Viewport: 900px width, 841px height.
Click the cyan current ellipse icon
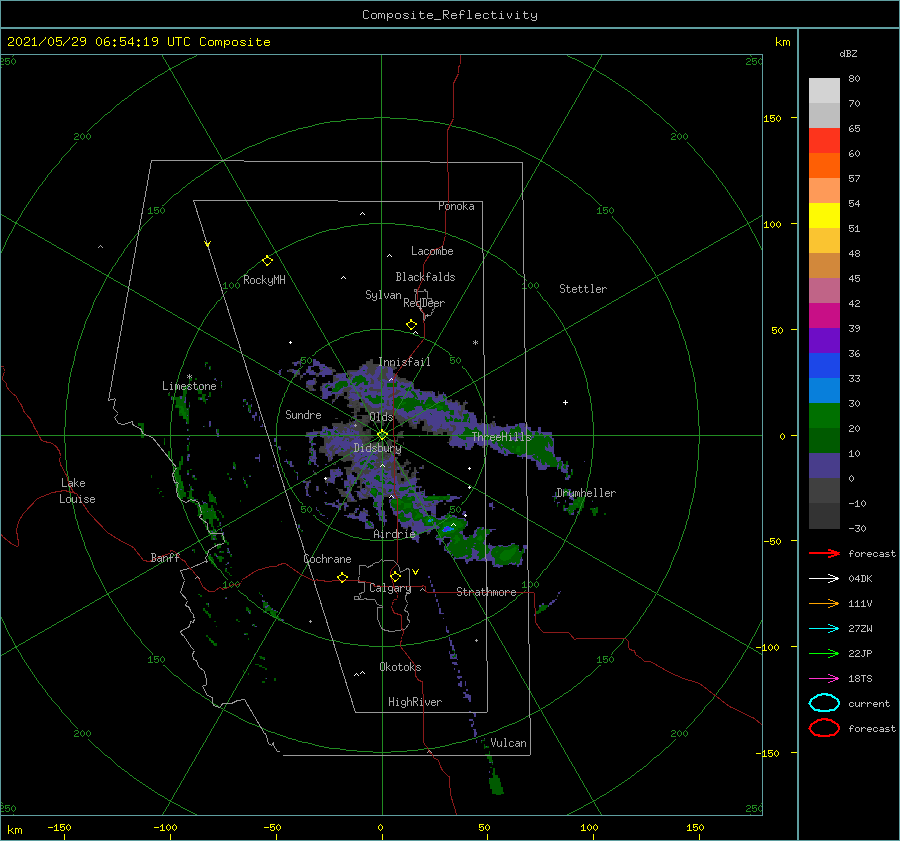[824, 703]
